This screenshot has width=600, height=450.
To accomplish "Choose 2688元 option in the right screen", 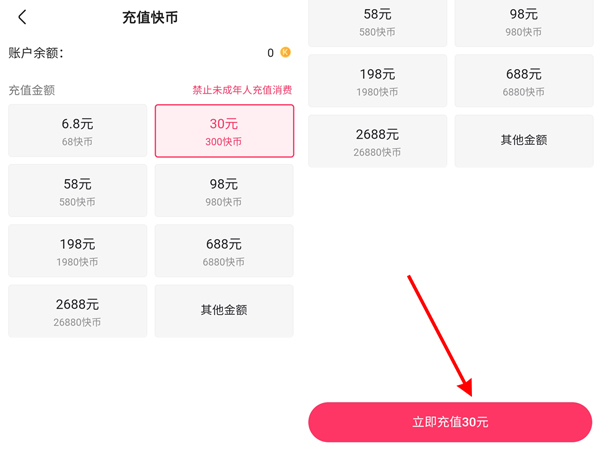I will [377, 141].
